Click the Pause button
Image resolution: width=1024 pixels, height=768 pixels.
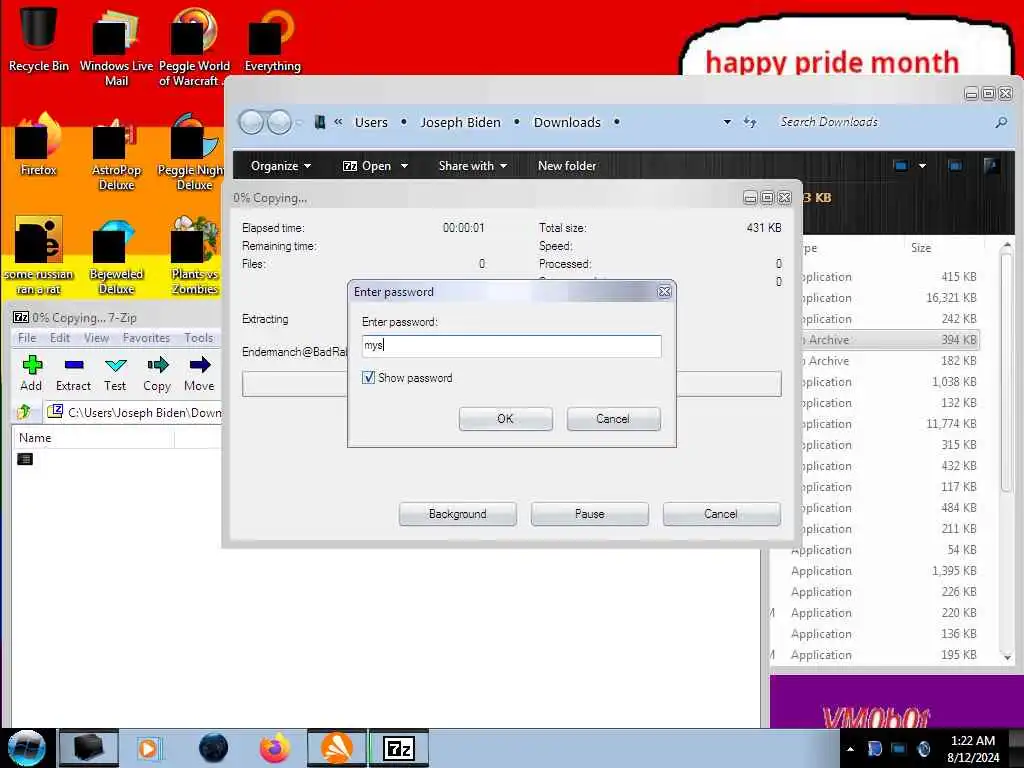coord(589,514)
